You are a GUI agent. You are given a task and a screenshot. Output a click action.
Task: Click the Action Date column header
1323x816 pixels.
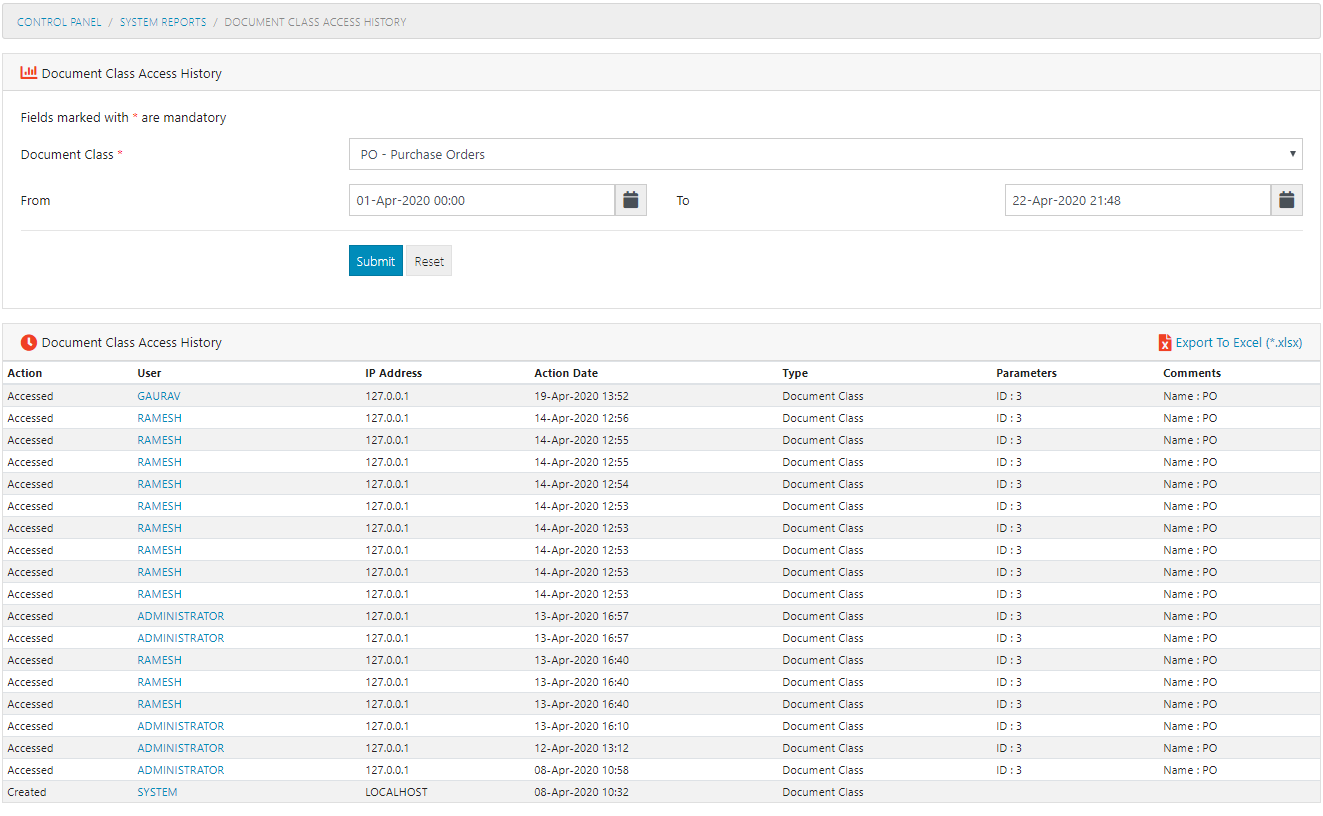[x=566, y=373]
